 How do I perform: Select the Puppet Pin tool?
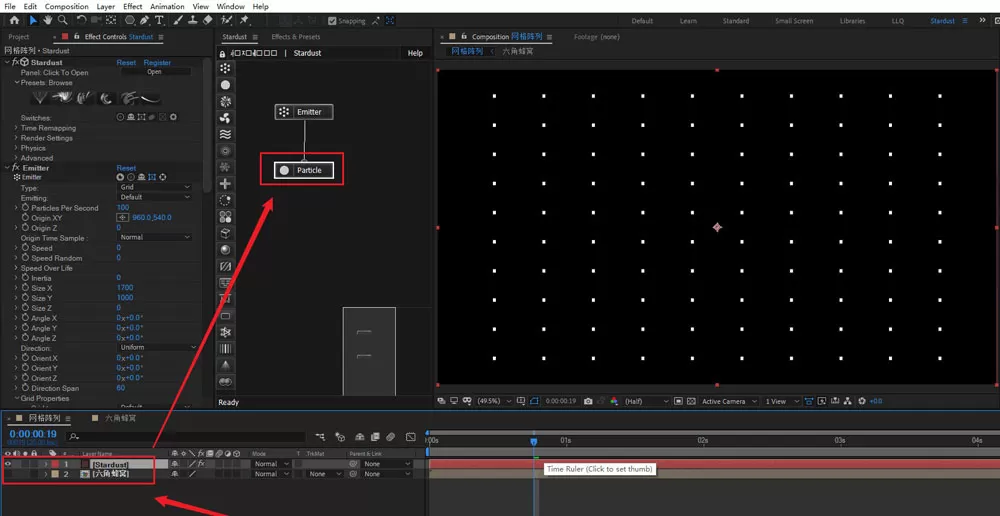click(244, 20)
